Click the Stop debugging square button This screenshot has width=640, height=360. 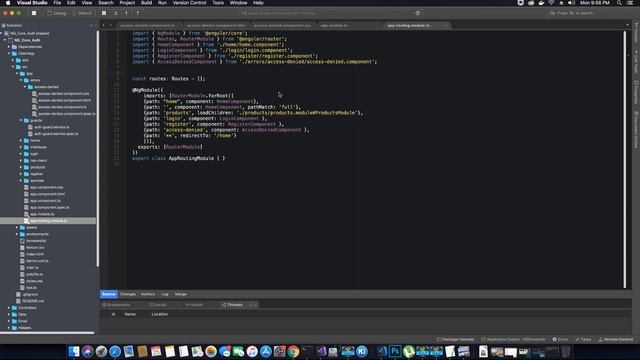34,13
